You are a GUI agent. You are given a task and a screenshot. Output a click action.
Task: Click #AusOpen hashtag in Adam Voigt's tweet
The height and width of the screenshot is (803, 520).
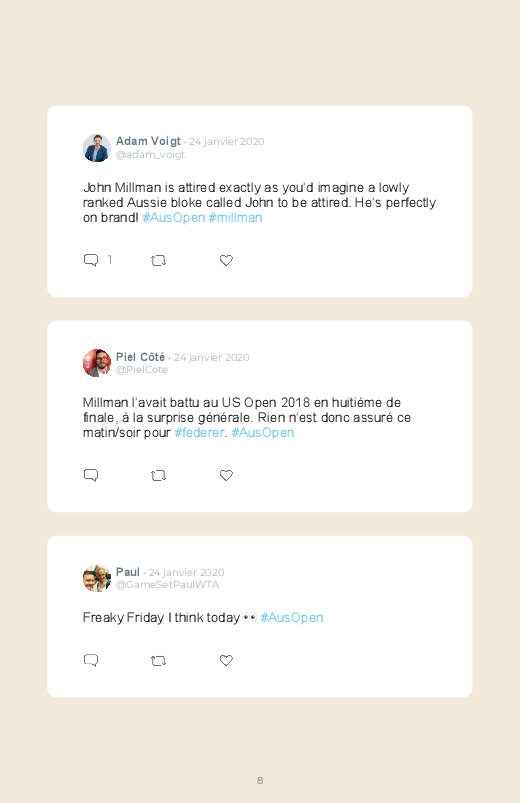tap(174, 218)
